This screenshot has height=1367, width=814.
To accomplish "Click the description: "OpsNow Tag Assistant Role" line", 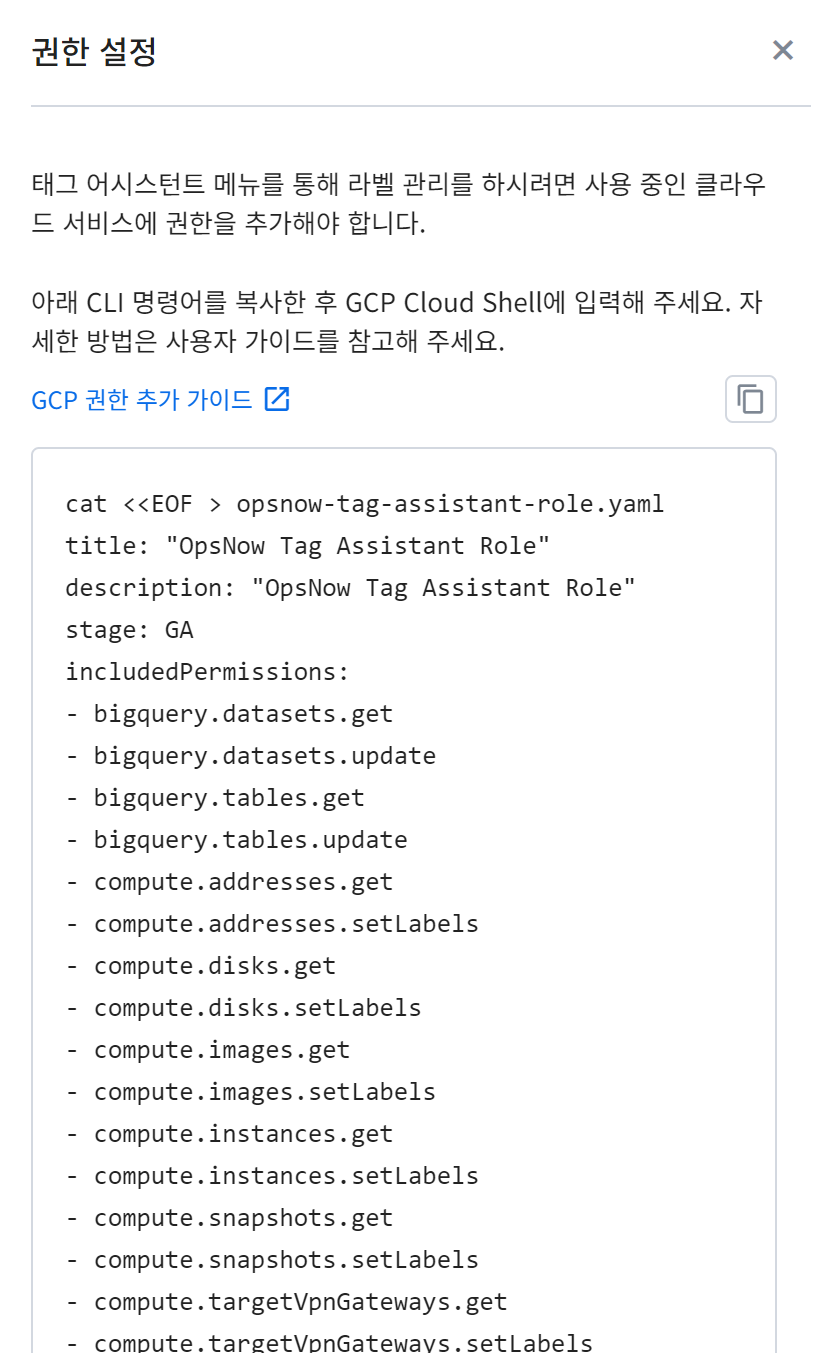I will pyautogui.click(x=350, y=588).
